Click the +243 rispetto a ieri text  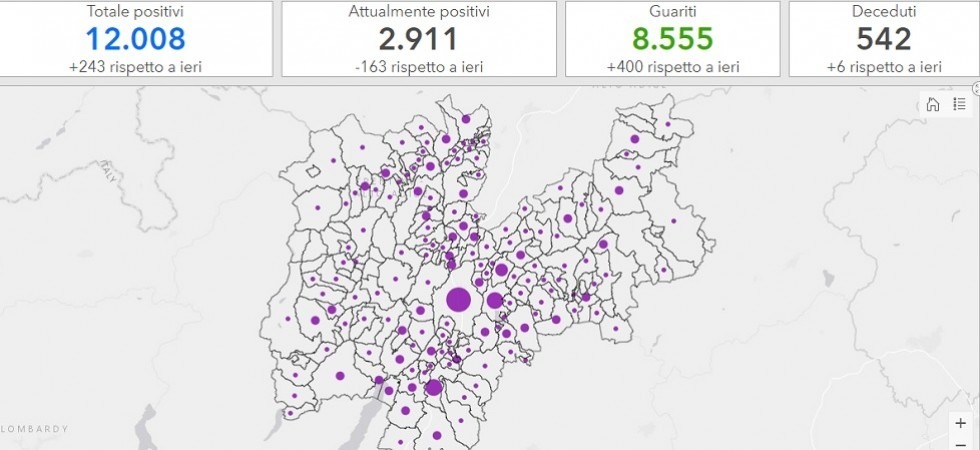[135, 67]
